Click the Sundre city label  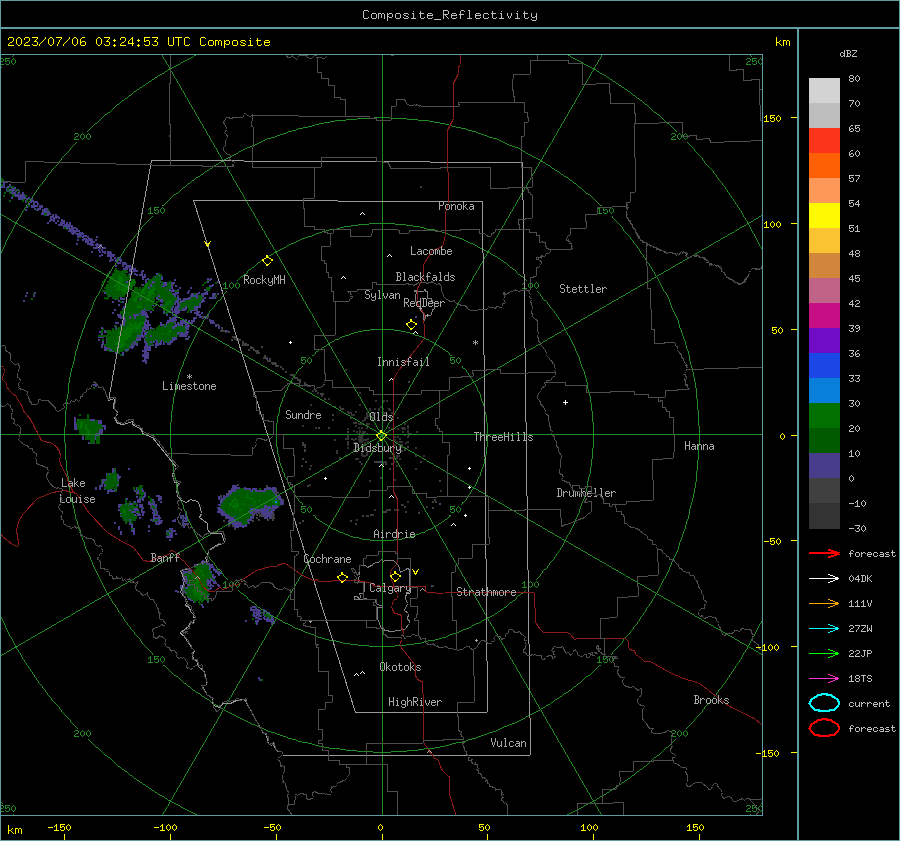coord(303,415)
